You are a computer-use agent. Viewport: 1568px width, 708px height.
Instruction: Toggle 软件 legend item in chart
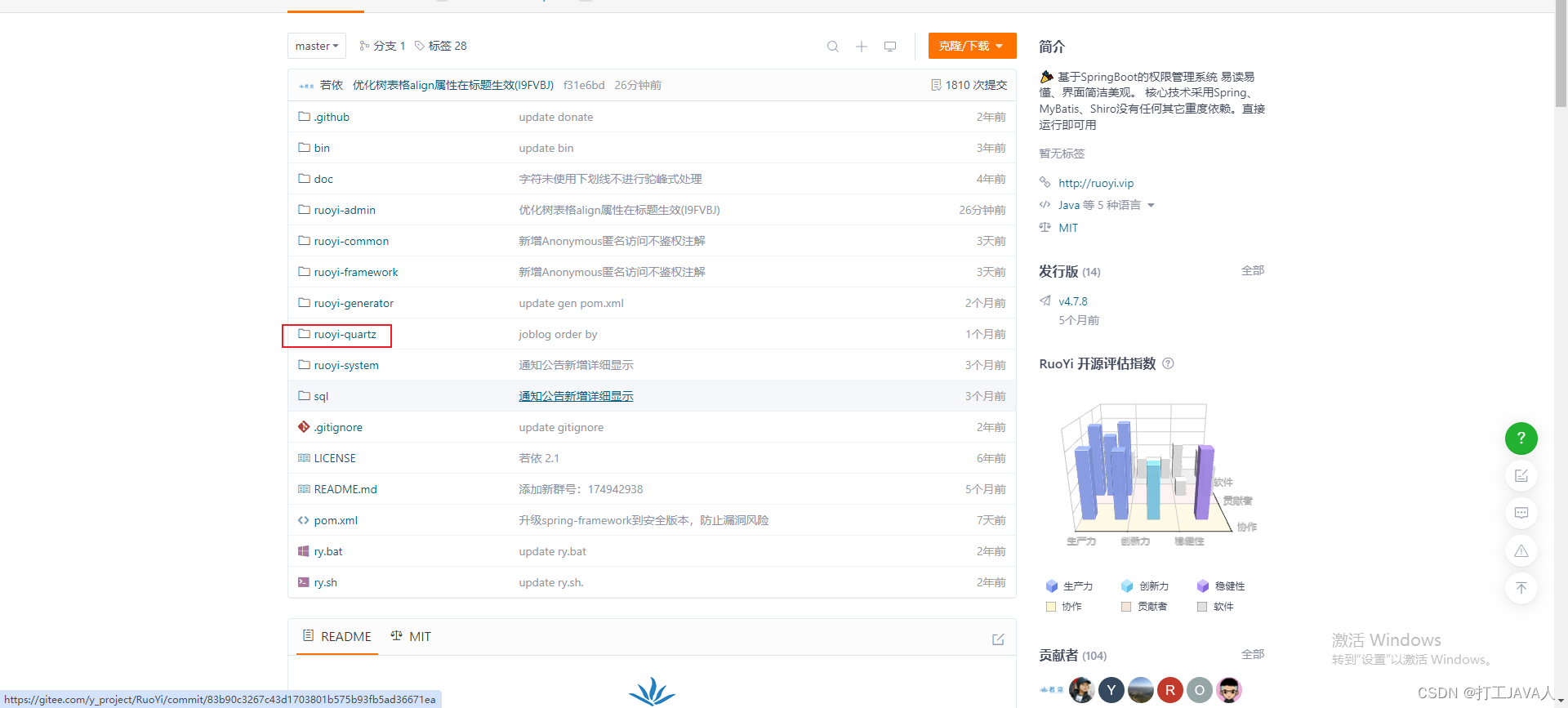[x=1215, y=607]
